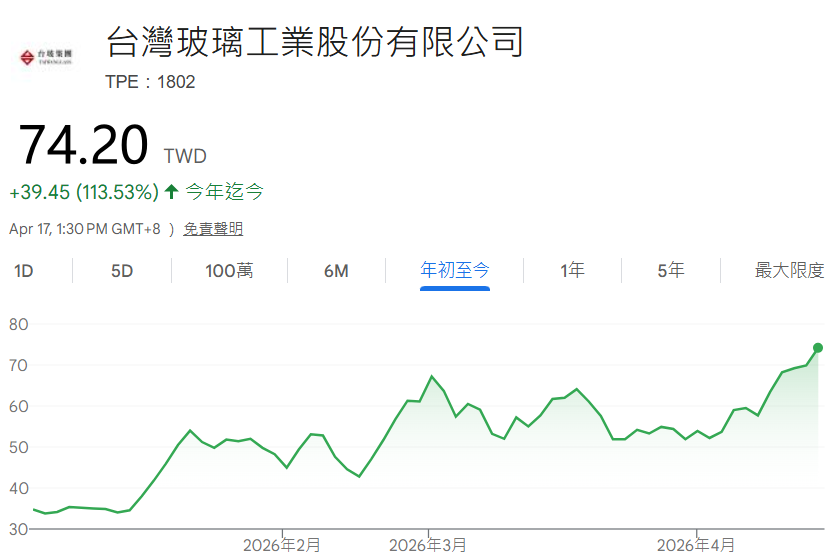
Task: Switch to the 100萬 range tab
Action: point(229,271)
